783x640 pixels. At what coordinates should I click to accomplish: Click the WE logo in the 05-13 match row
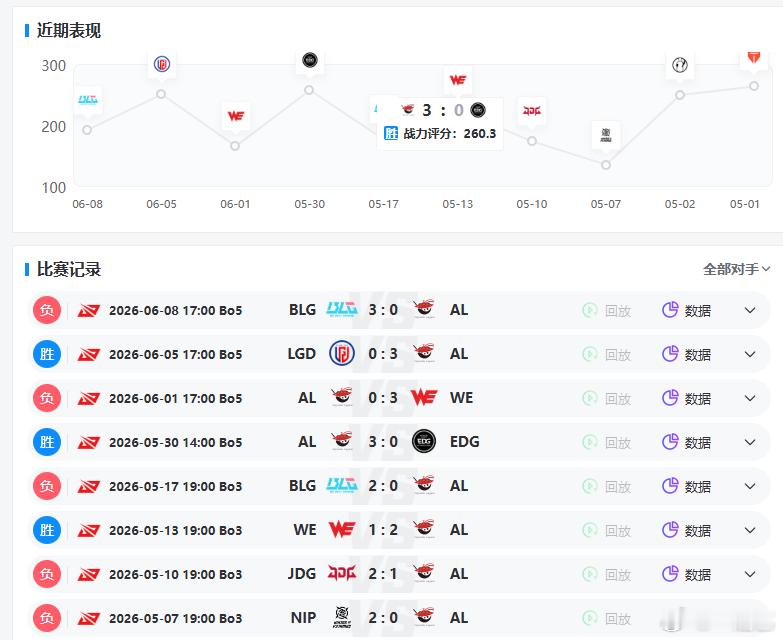click(x=342, y=529)
